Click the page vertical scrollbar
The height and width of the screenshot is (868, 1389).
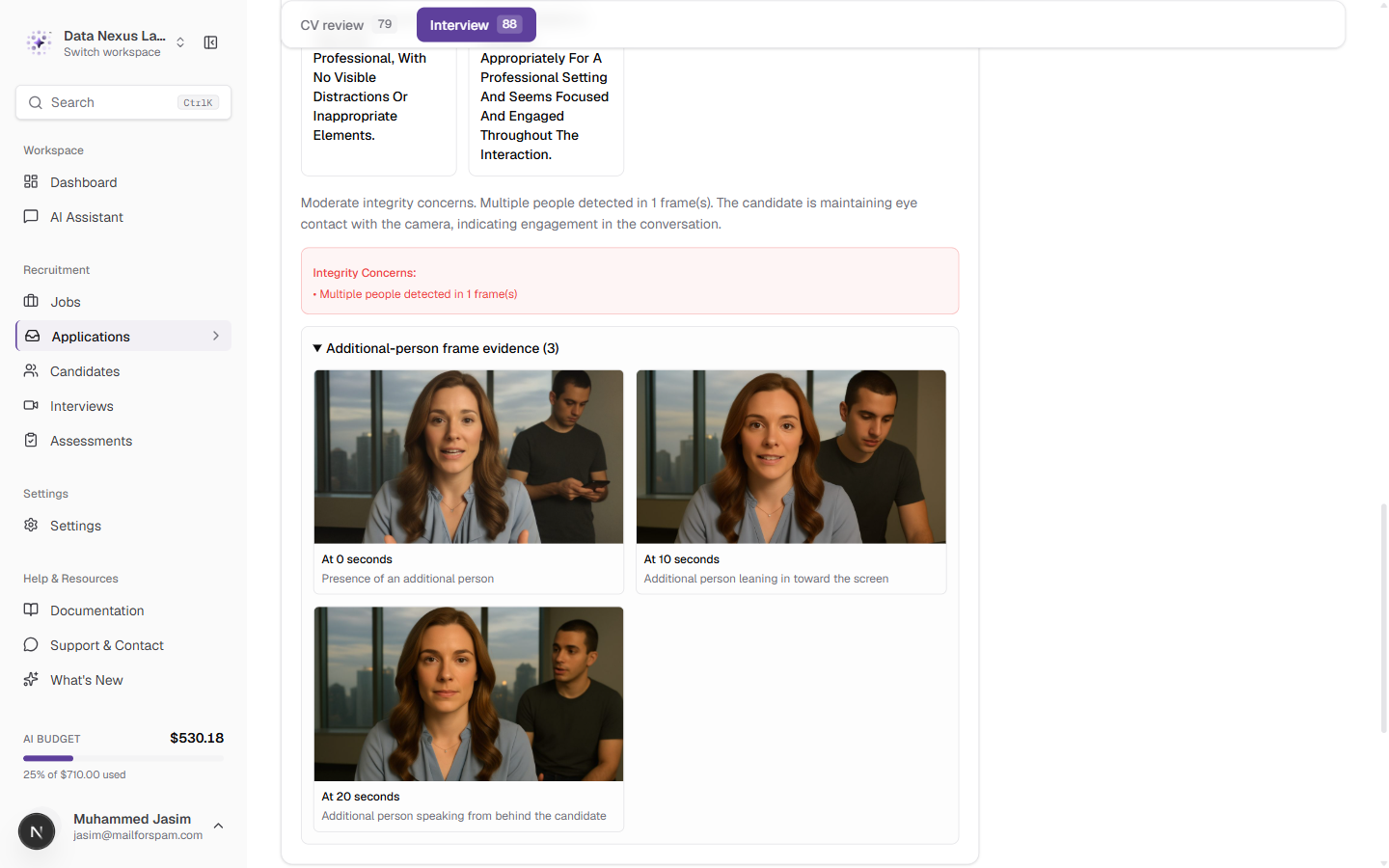click(x=1383, y=617)
